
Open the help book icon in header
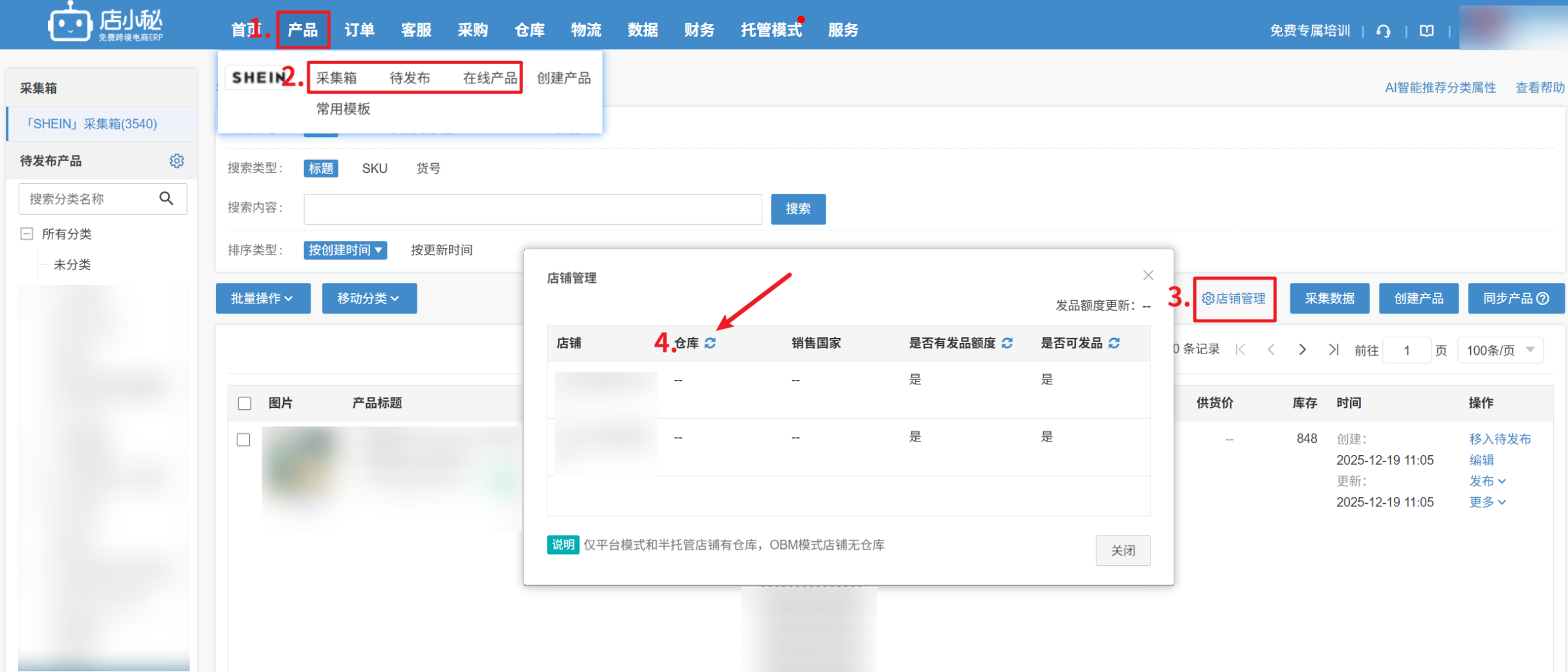pyautogui.click(x=1426, y=31)
